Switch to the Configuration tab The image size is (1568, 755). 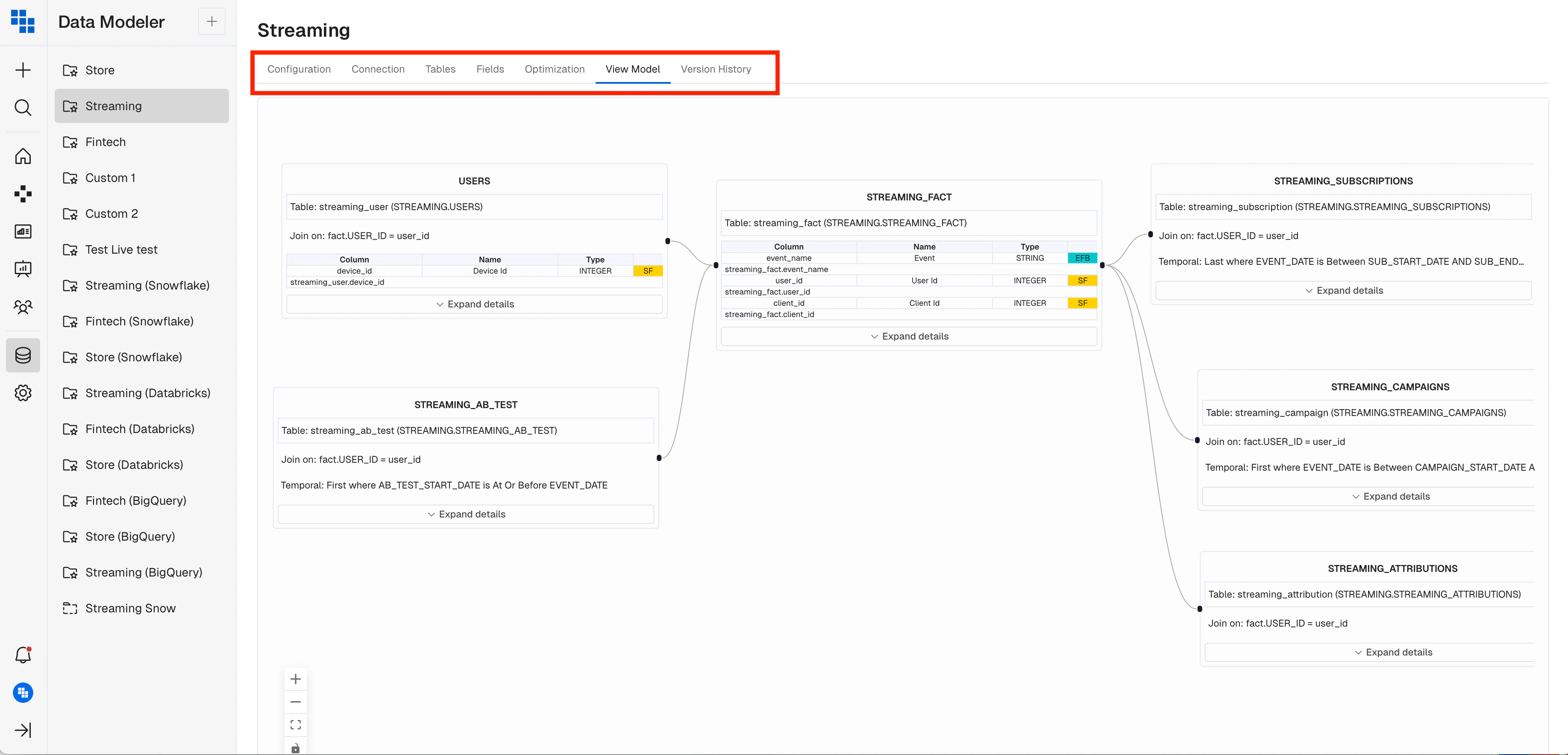click(299, 69)
